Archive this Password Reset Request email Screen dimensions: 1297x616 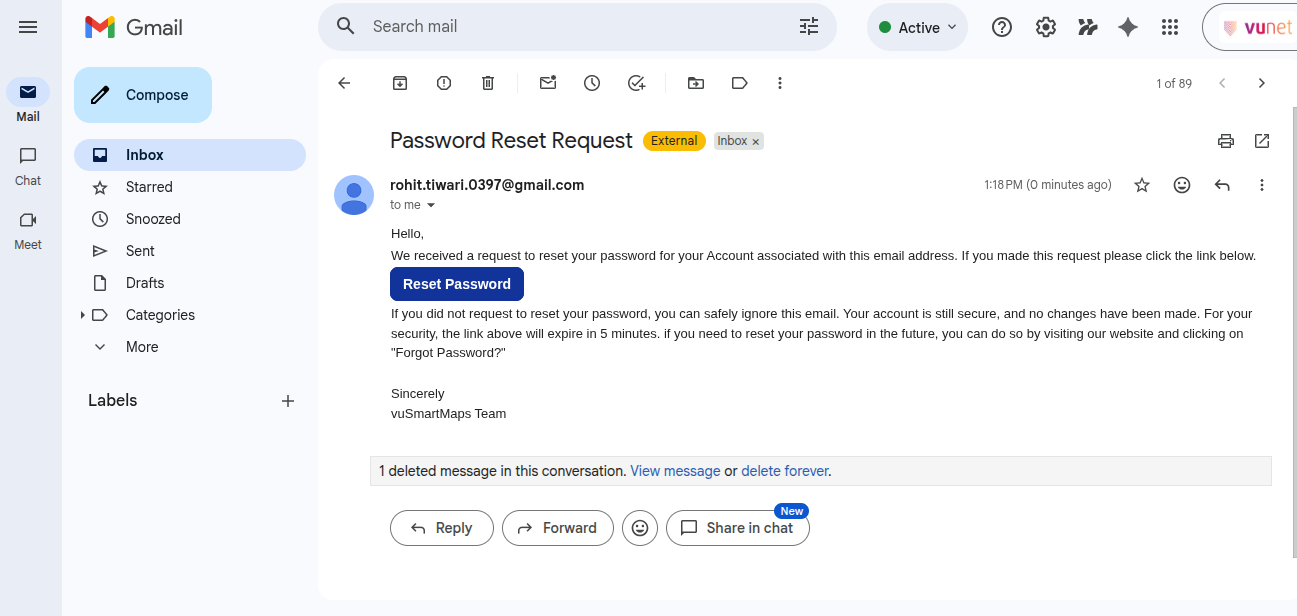coord(399,83)
